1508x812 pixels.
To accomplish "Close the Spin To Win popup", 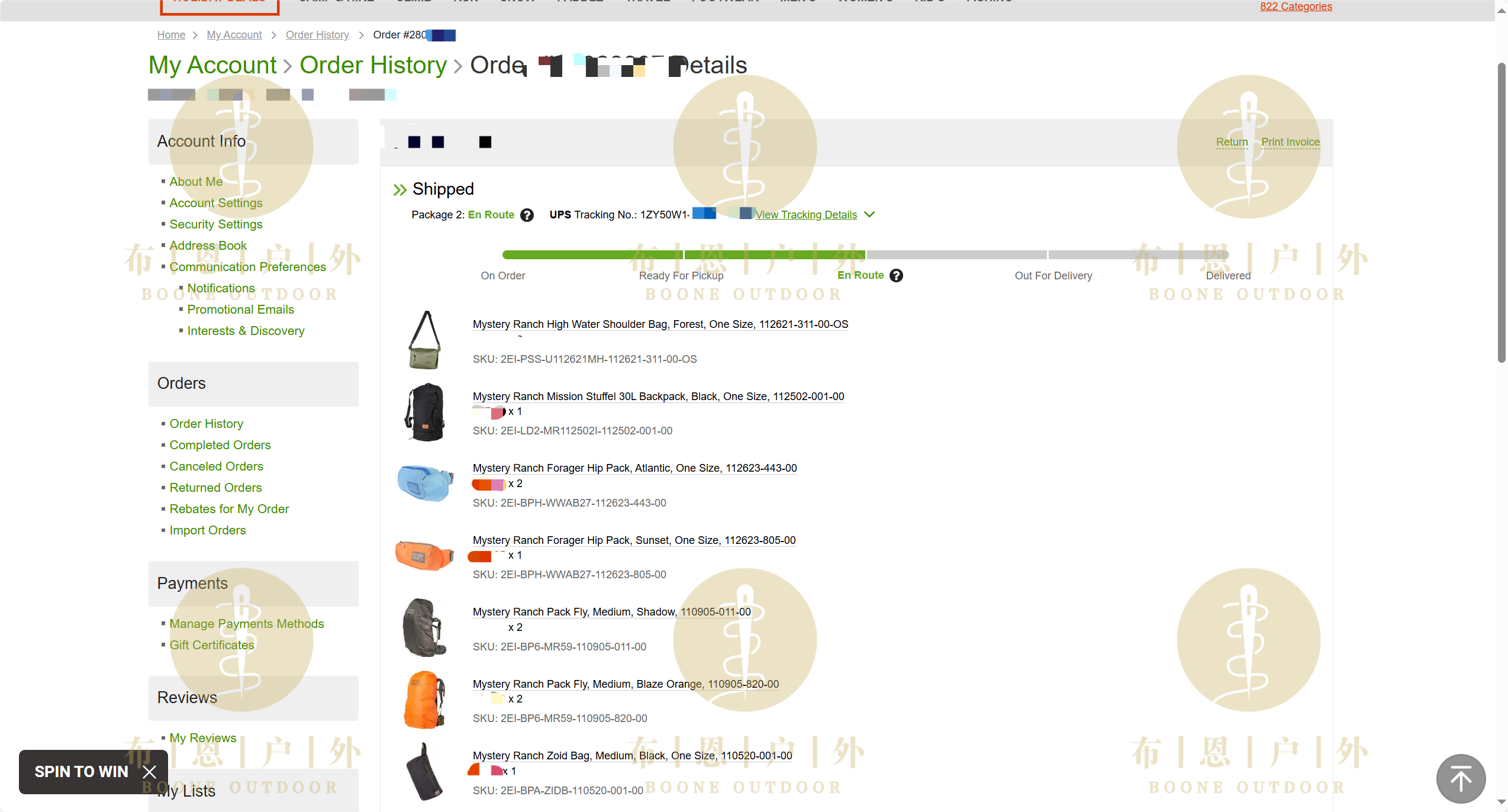I will tap(150, 772).
